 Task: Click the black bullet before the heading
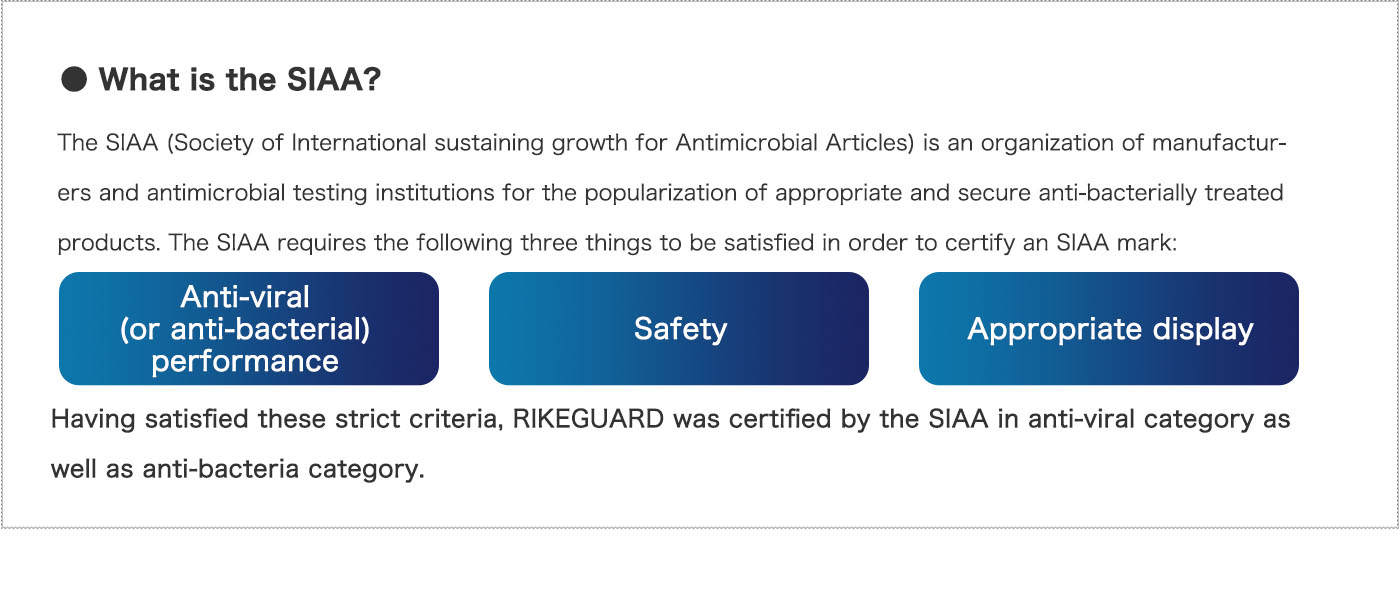tap(74, 80)
